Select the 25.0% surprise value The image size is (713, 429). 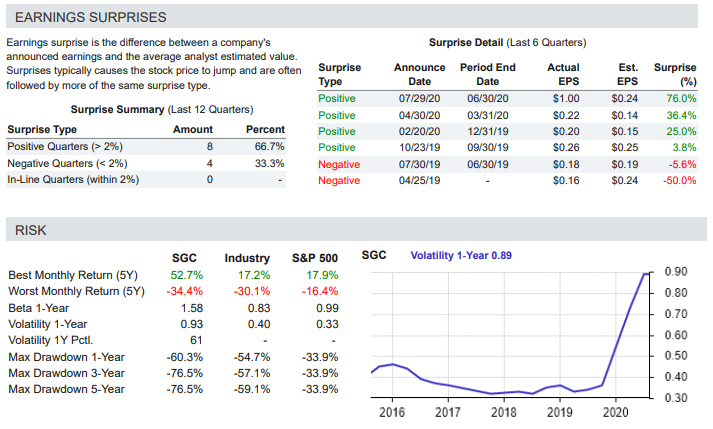pyautogui.click(x=681, y=131)
